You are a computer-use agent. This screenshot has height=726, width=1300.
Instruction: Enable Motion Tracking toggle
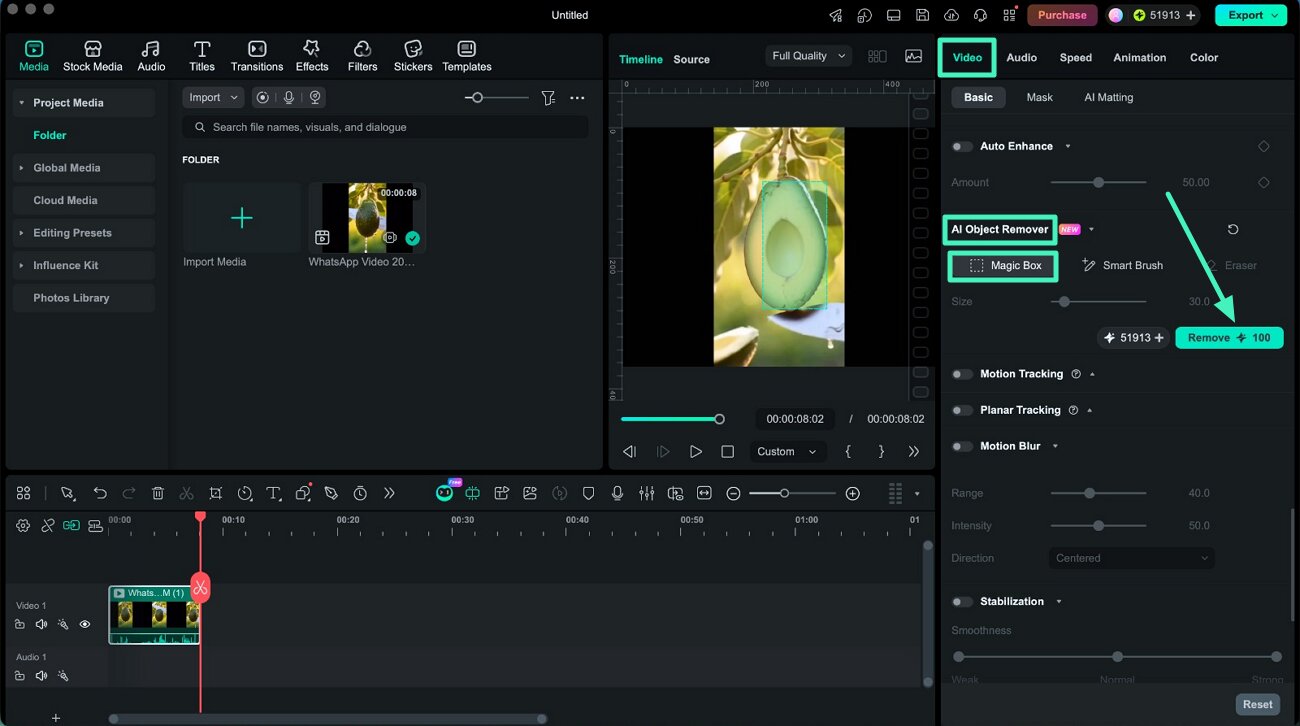962,374
